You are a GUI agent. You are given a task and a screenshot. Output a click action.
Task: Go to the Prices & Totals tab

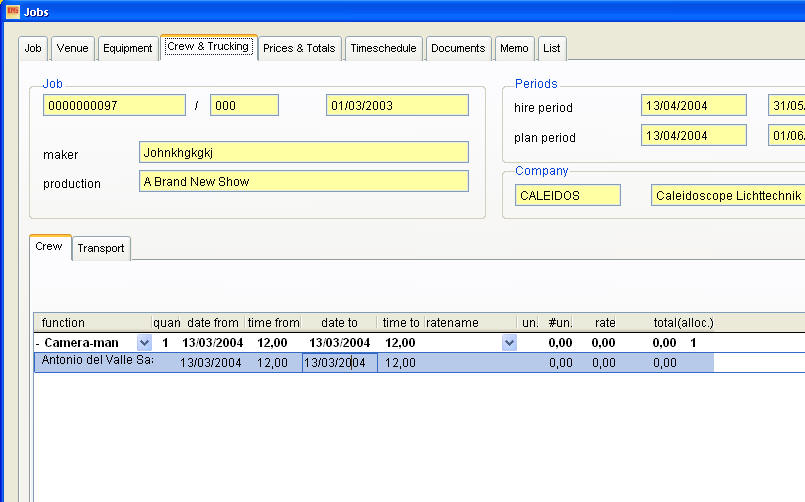click(299, 48)
